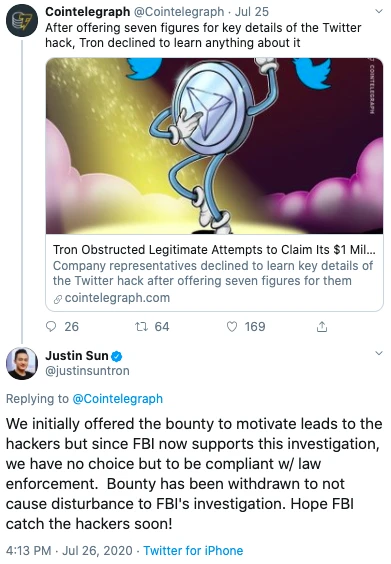Retweet the Cointelegraph post with 64 retweets
Viewport: 391px width, 564px height.
point(141,327)
